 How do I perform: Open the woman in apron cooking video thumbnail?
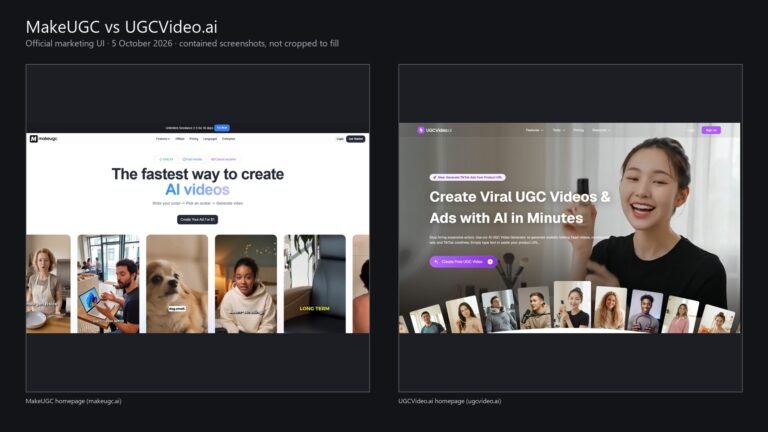[x=48, y=284]
